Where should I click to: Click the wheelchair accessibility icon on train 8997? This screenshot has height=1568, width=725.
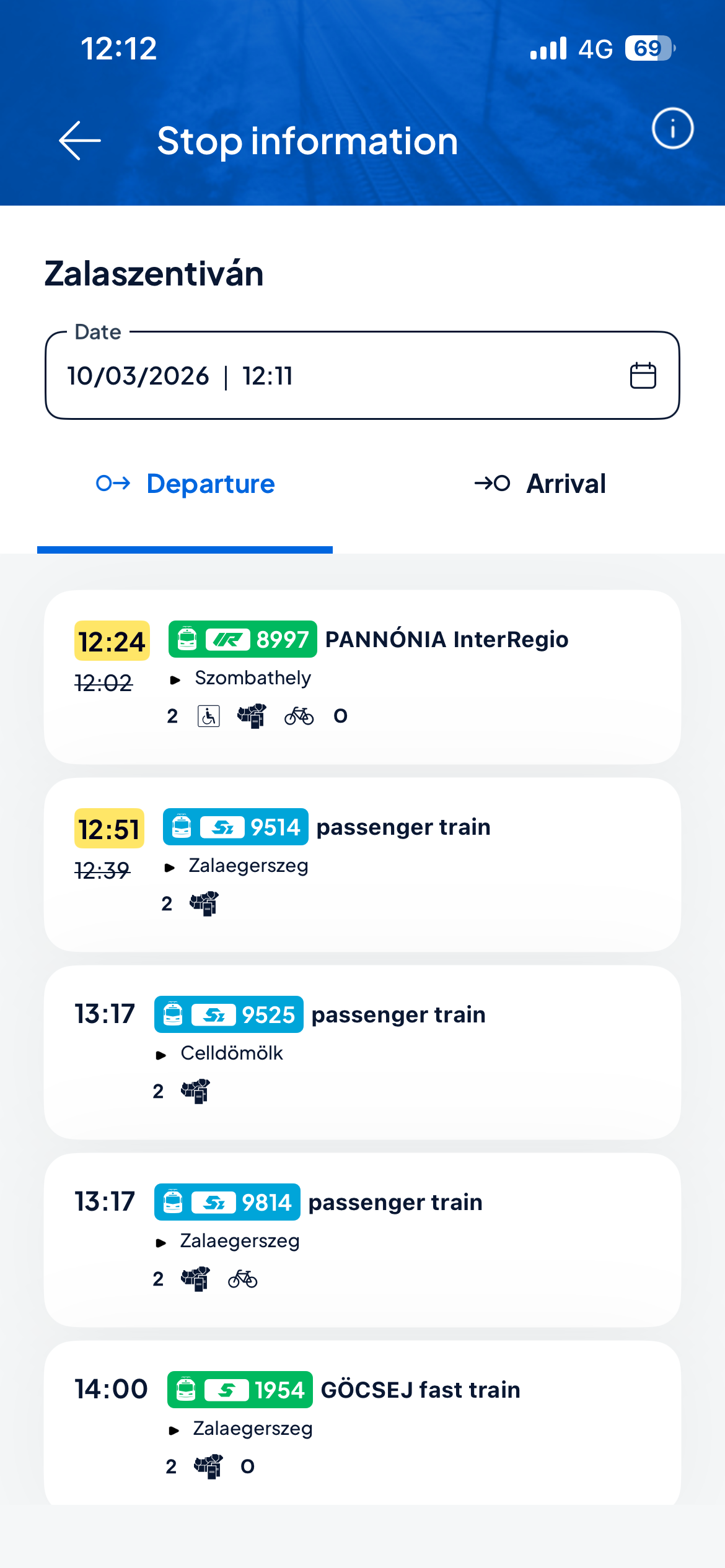click(208, 716)
